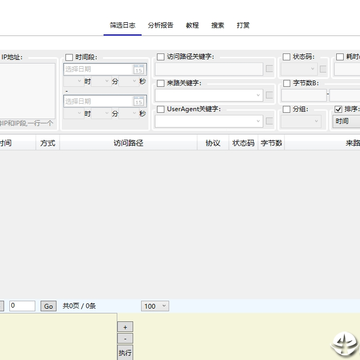The height and width of the screenshot is (360, 360).
Task: Focus the 访问路径关键字 input box
Action: click(209, 69)
